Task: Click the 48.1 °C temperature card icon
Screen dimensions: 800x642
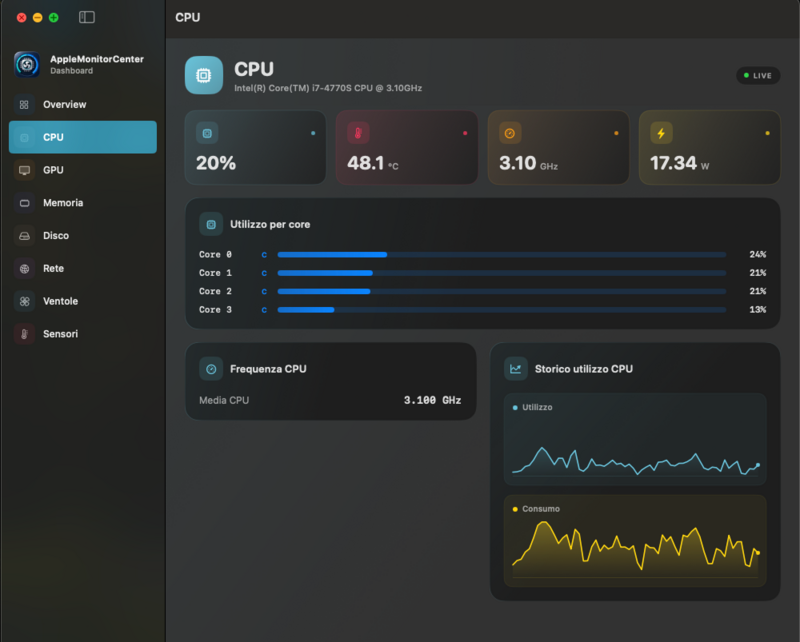Action: coord(358,133)
